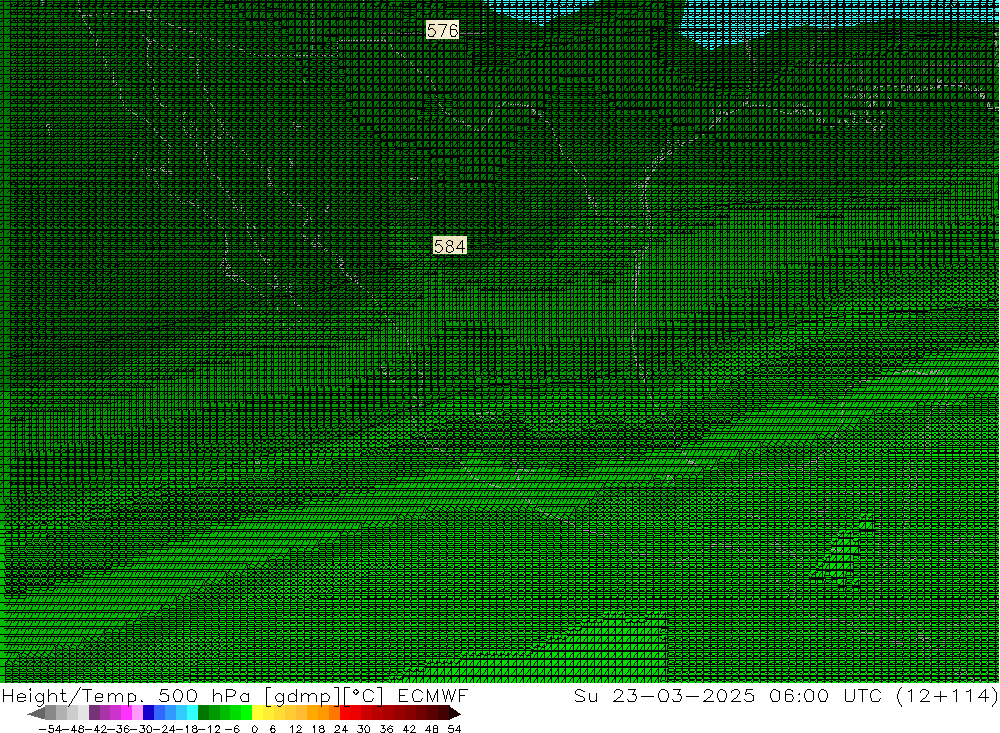Click the -54 legend value
Image resolution: width=1000 pixels, height=733 pixels.
pos(50,729)
